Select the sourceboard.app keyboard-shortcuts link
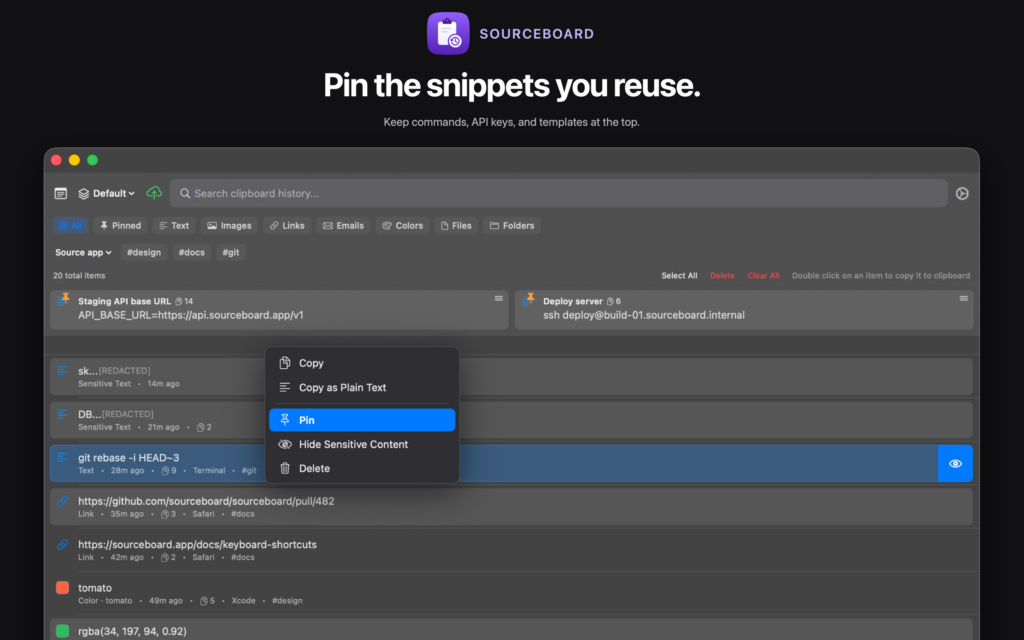1024x640 pixels. 511,550
